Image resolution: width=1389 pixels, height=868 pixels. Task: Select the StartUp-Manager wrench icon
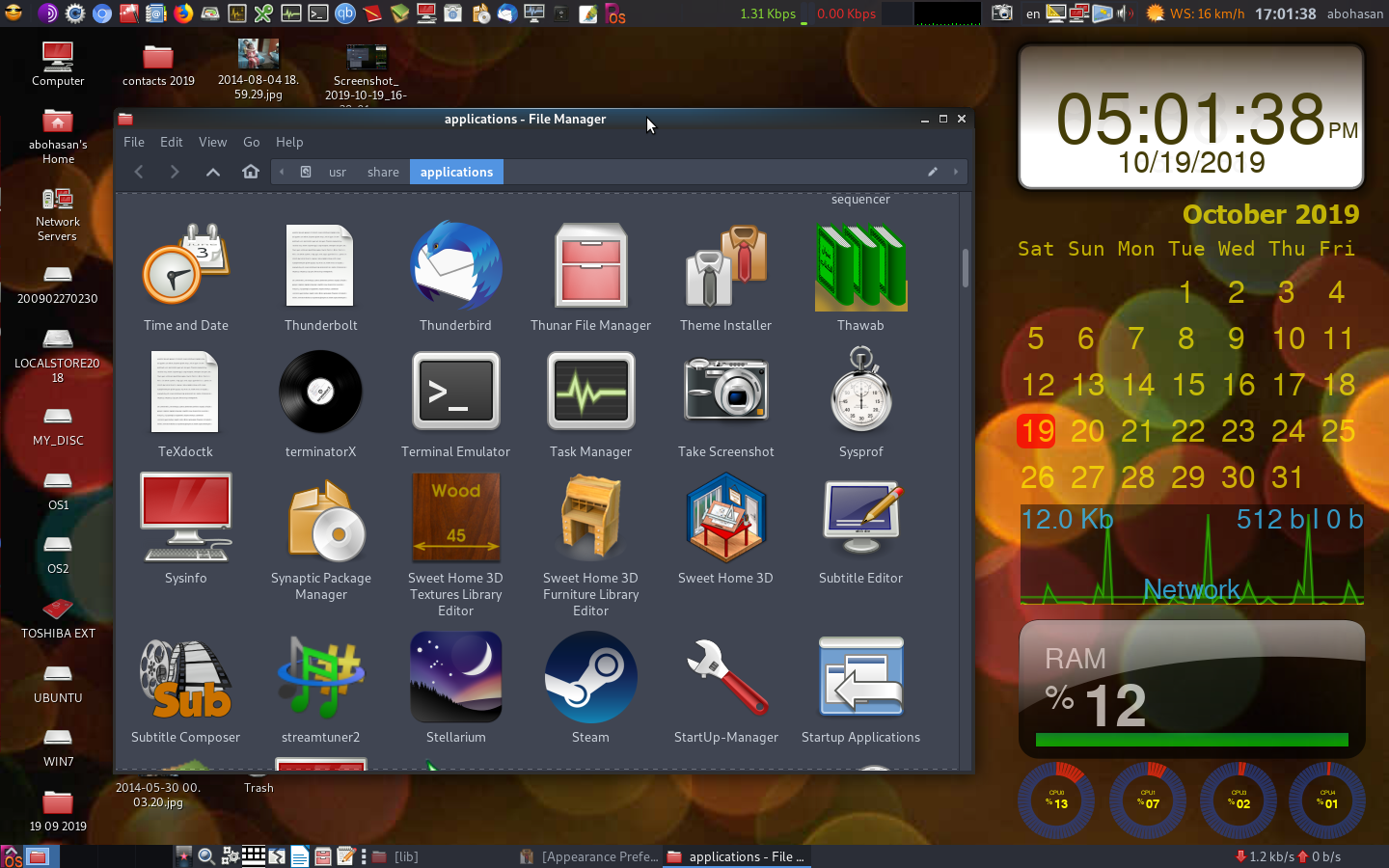[726, 677]
